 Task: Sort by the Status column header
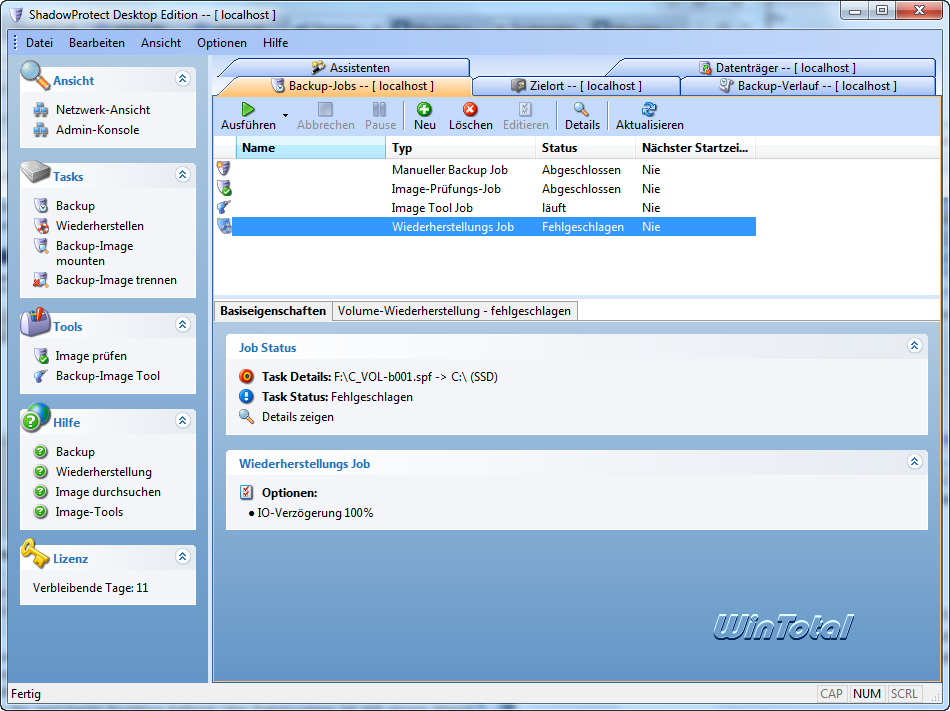585,148
